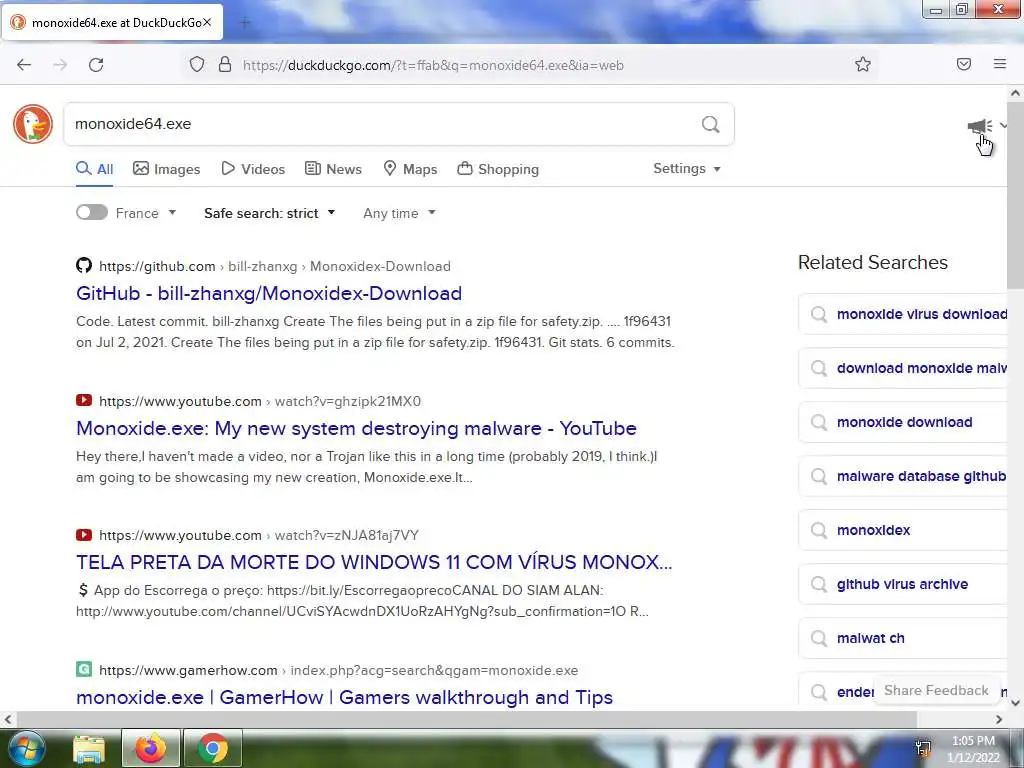This screenshot has width=1024, height=768.
Task: Search related: github virus archive
Action: (x=904, y=584)
